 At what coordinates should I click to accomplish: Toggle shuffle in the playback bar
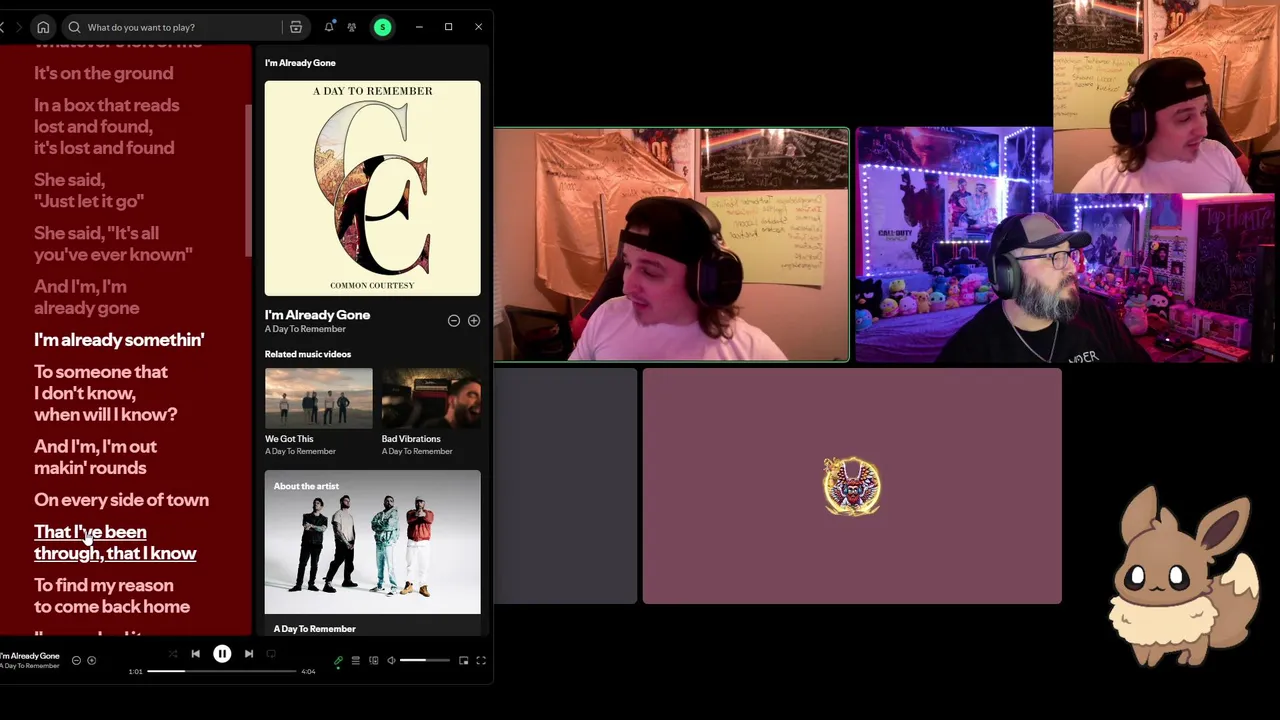tap(172, 654)
